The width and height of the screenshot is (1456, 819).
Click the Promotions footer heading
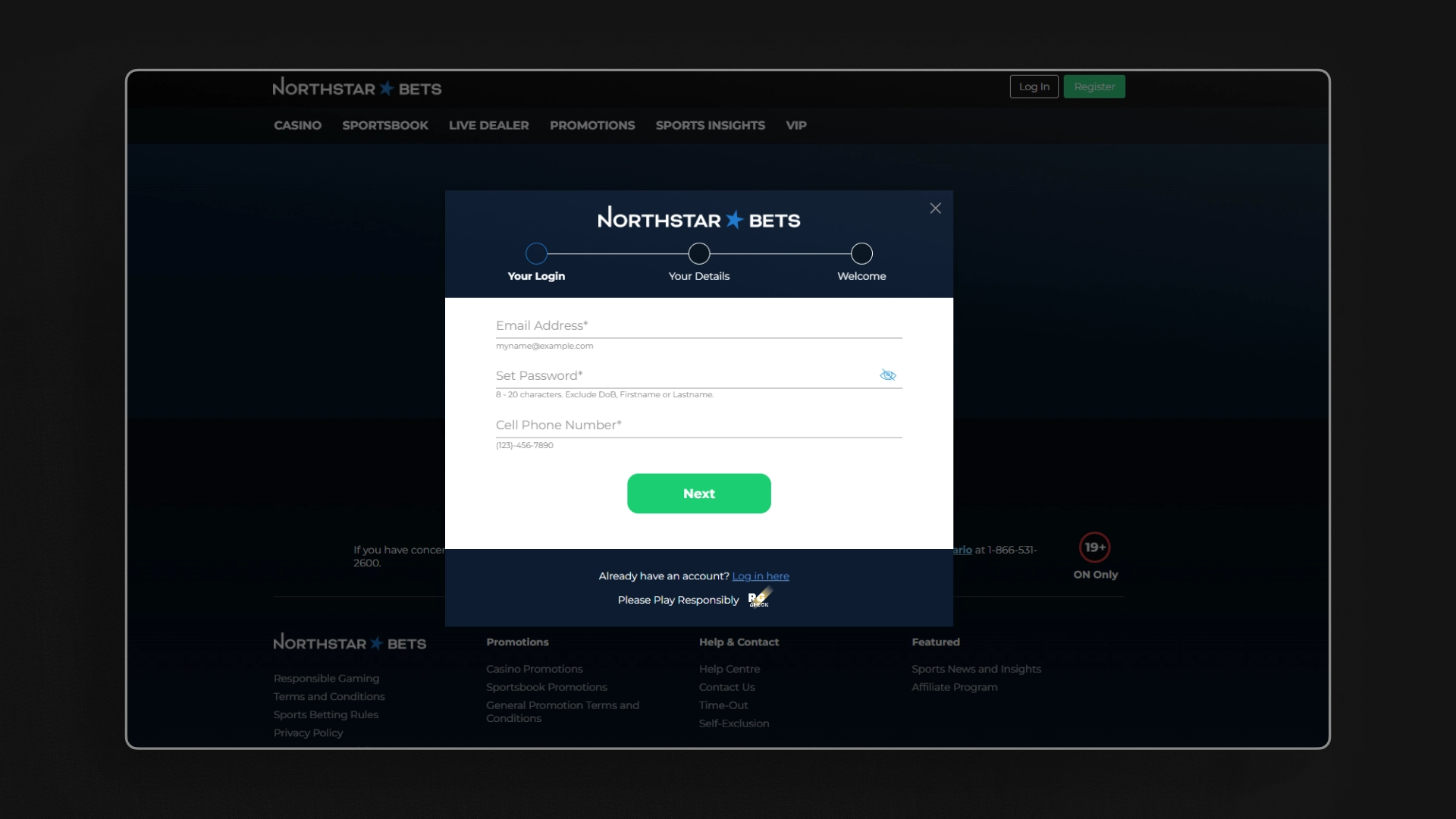[517, 642]
